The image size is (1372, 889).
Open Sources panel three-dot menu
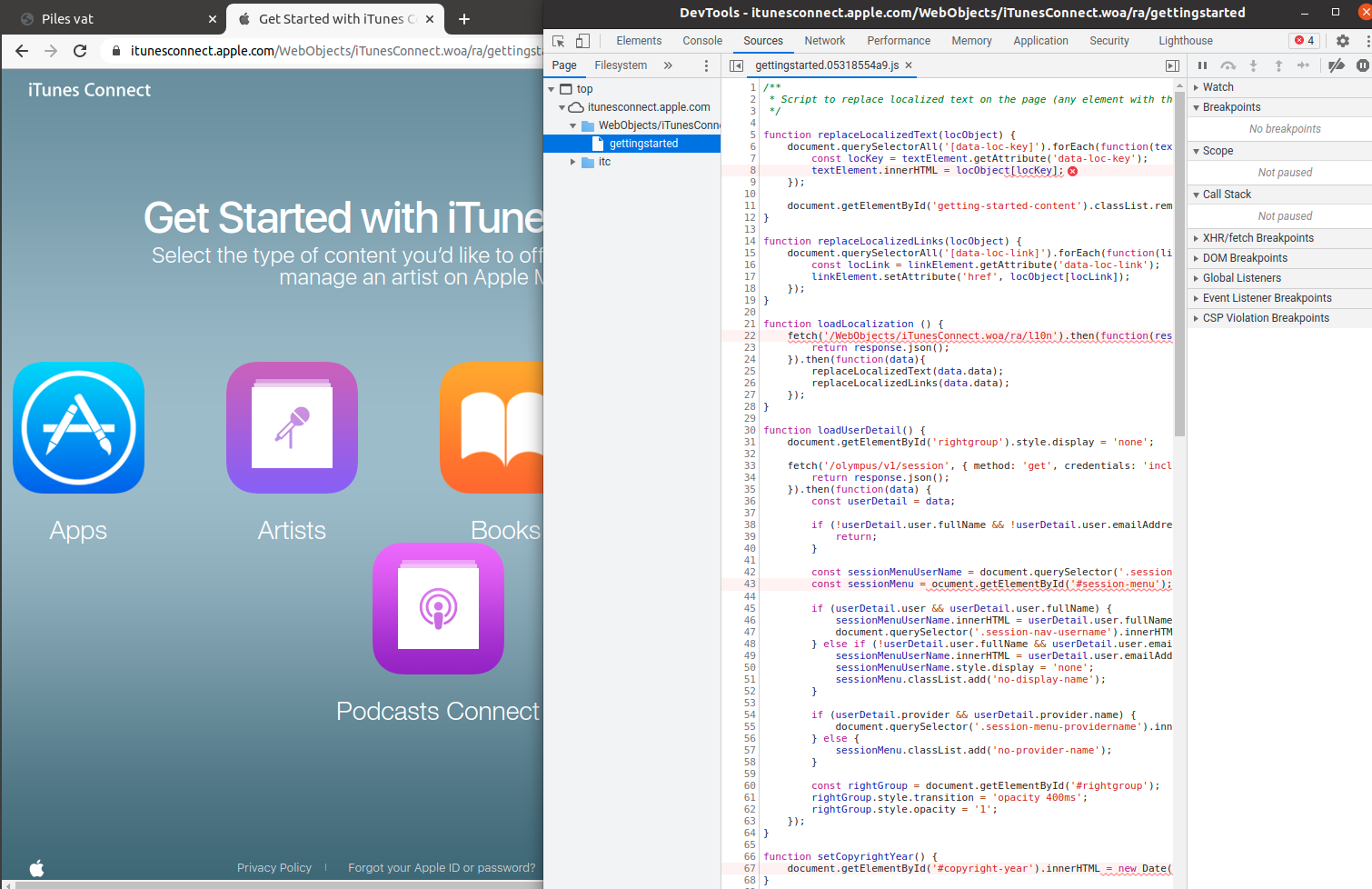point(706,65)
